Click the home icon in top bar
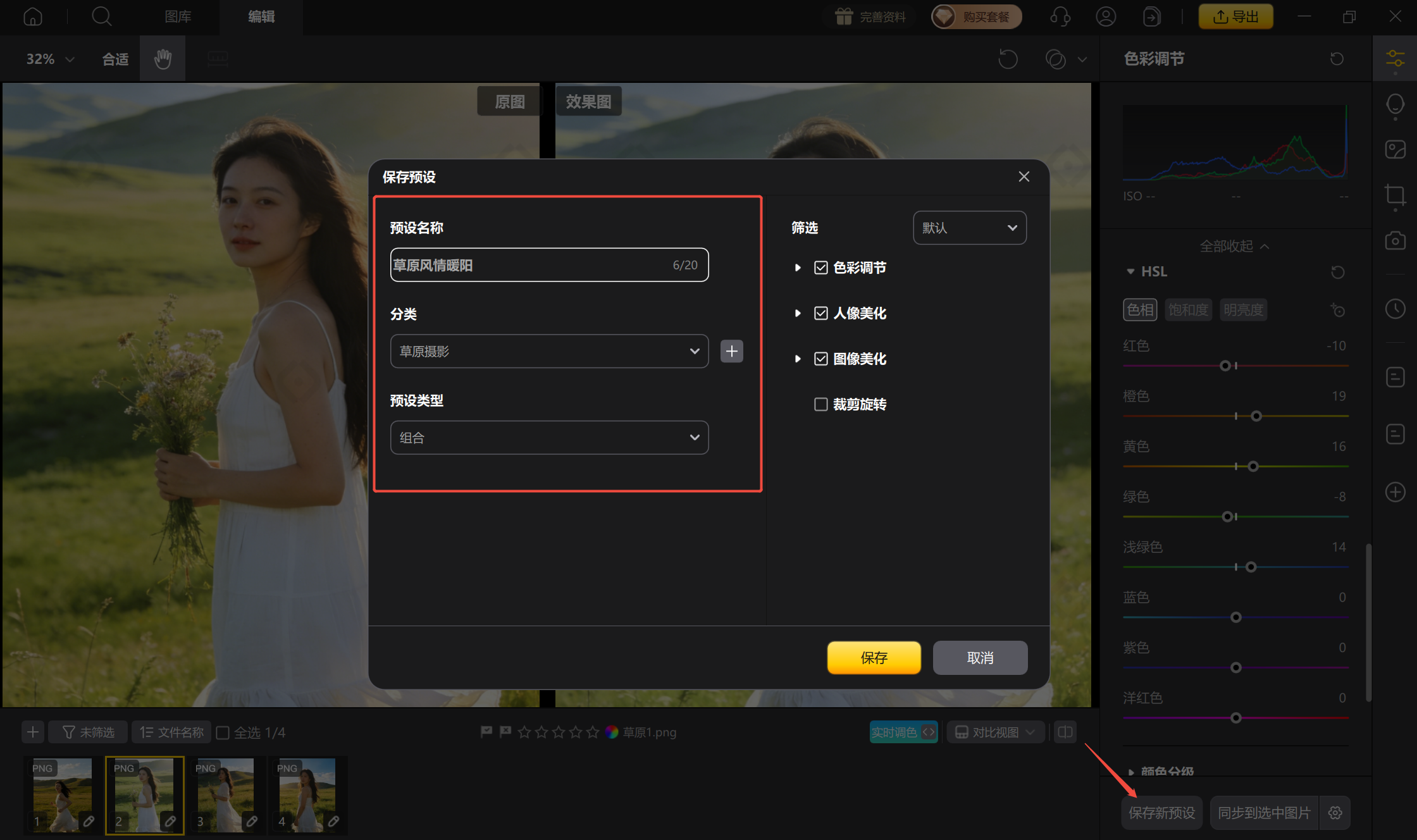This screenshot has height=840, width=1417. pos(33,16)
